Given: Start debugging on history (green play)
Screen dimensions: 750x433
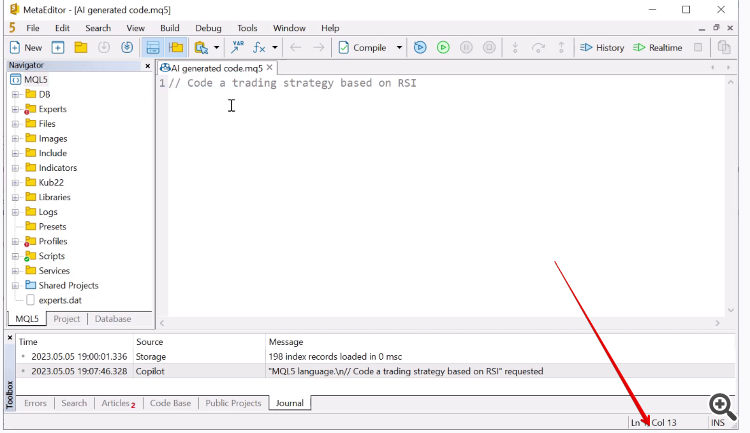Looking at the screenshot, I should (443, 47).
